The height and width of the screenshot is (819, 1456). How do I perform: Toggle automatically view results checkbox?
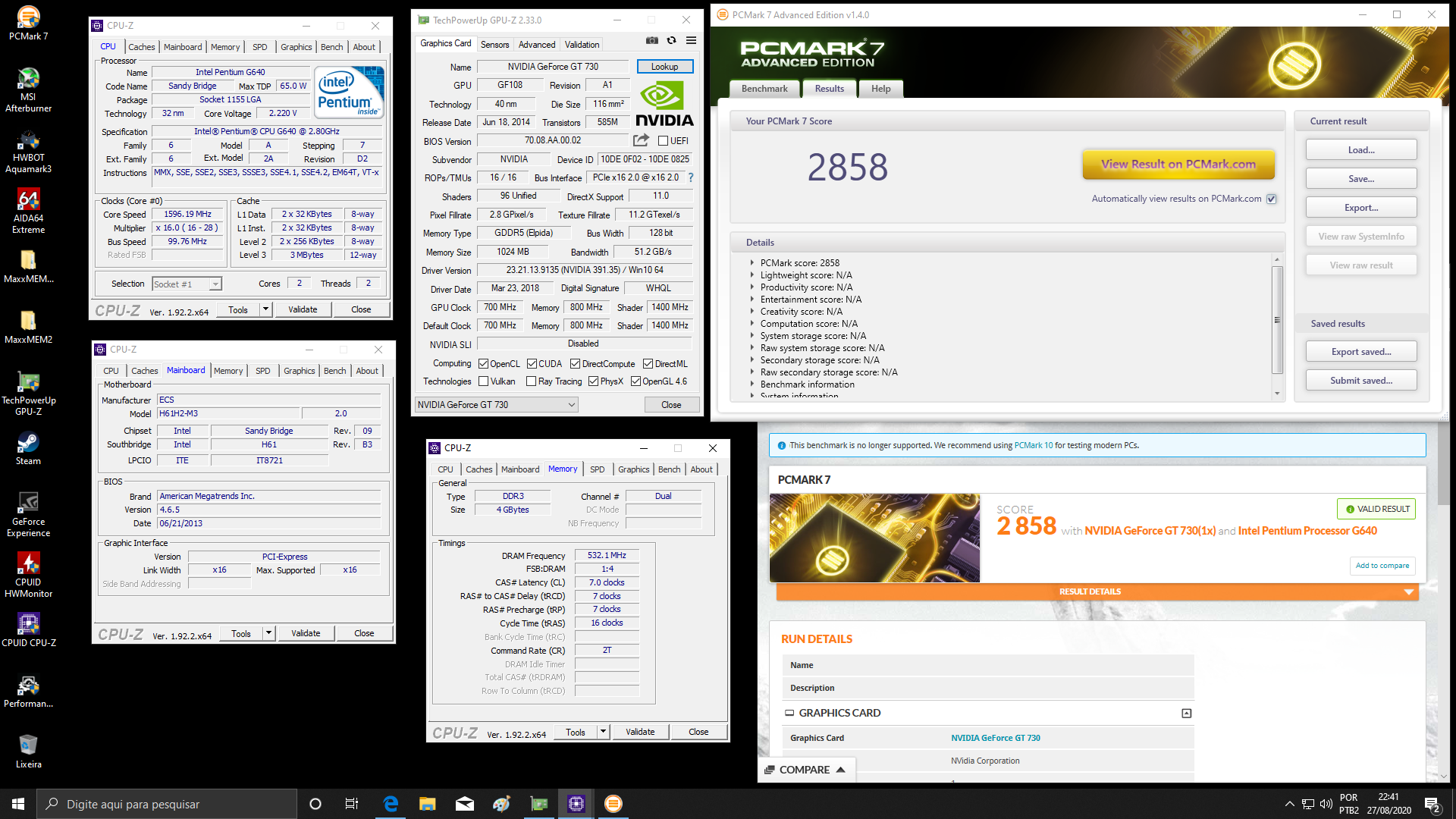pos(1272,199)
